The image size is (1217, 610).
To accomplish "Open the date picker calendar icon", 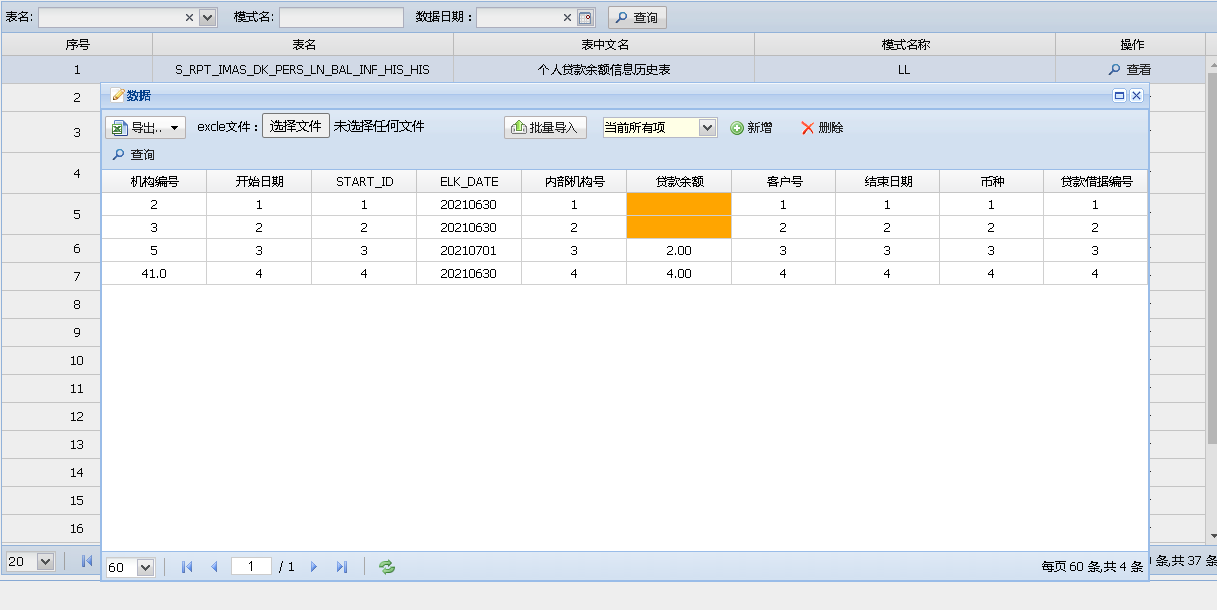I will [x=586, y=18].
